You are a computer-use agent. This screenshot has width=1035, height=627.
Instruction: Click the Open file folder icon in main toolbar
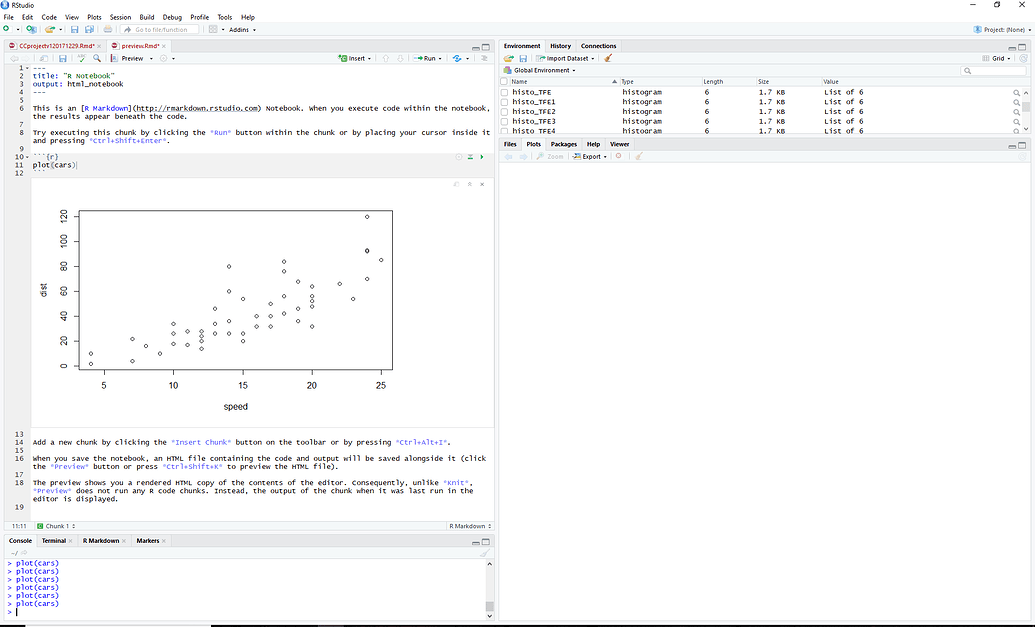50,30
